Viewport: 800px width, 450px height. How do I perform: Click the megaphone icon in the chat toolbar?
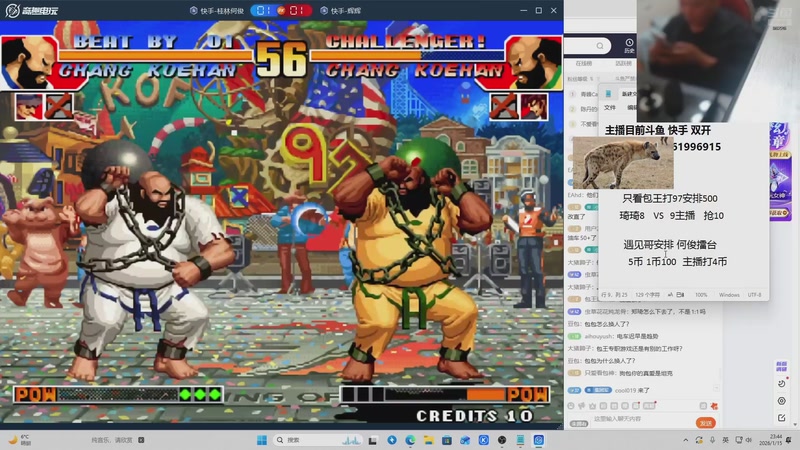[582, 406]
